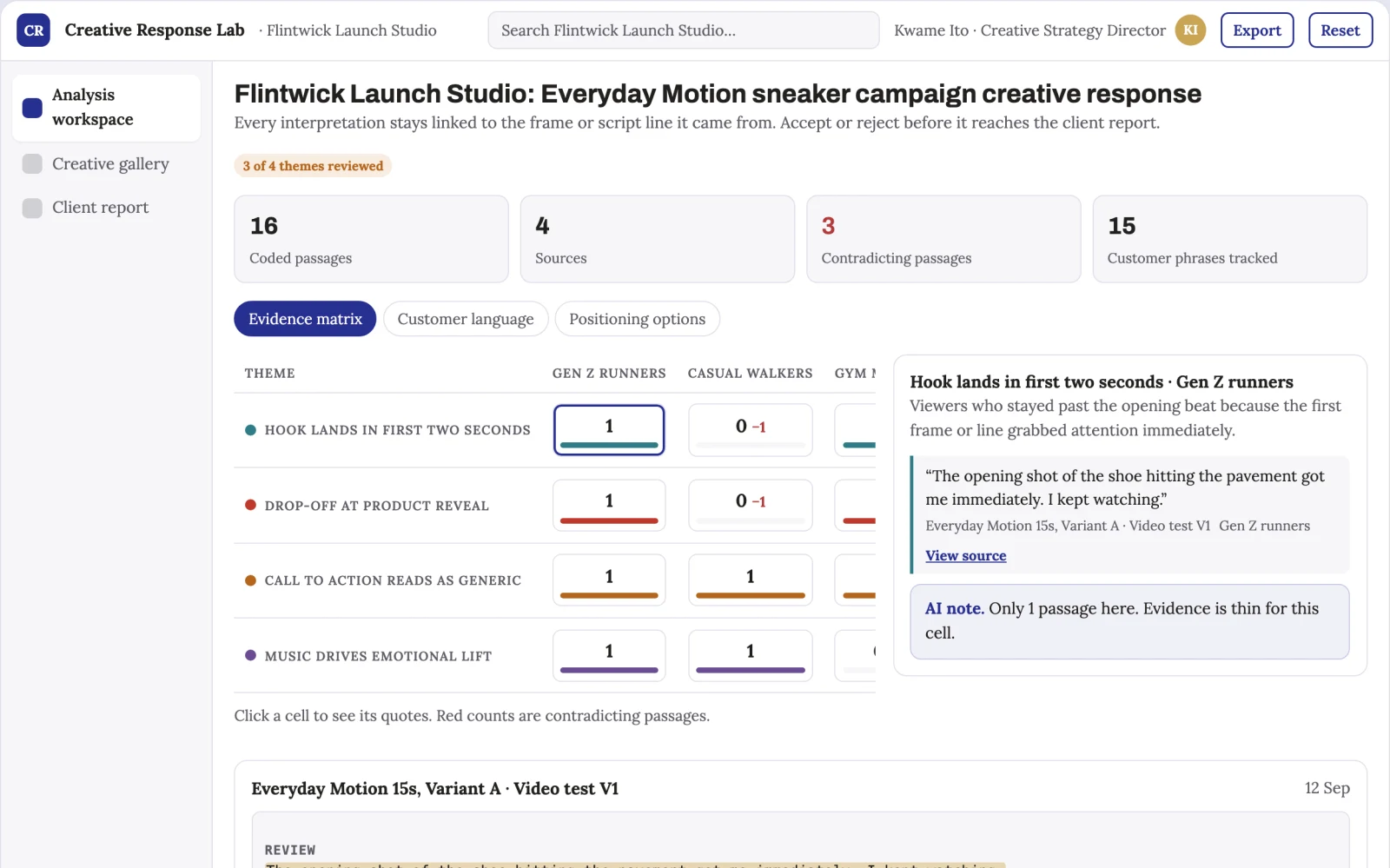Click the Casual Walkers column header

(751, 374)
